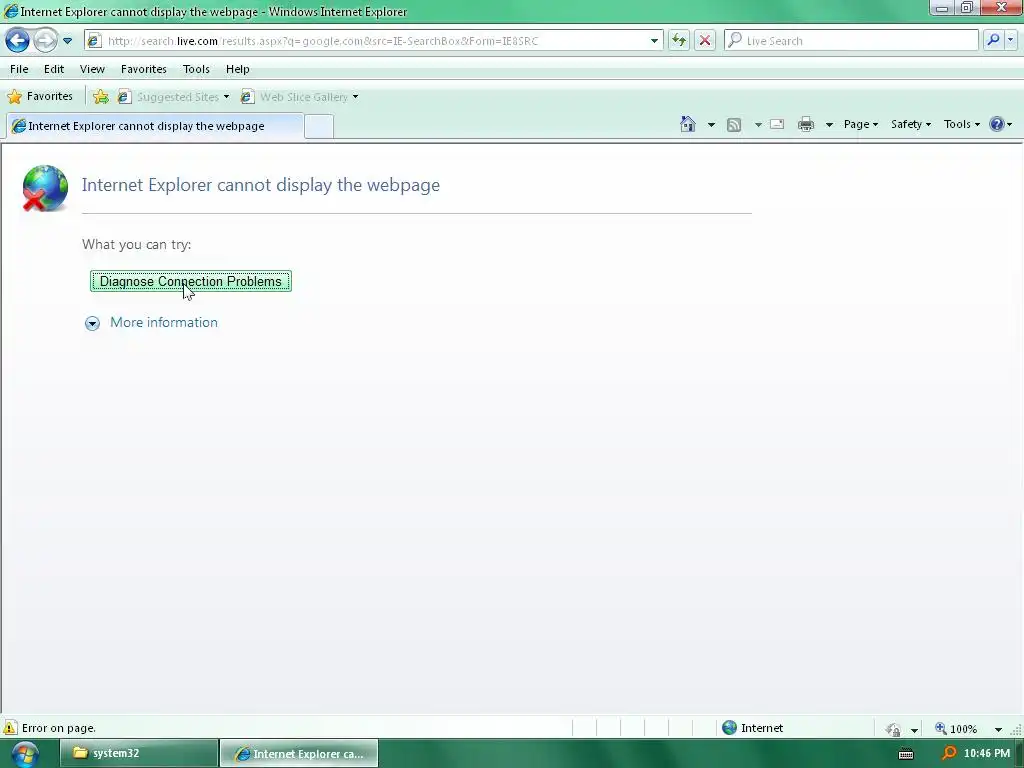Open the Safety command bar menu
The width and height of the screenshot is (1024, 768).
point(911,124)
